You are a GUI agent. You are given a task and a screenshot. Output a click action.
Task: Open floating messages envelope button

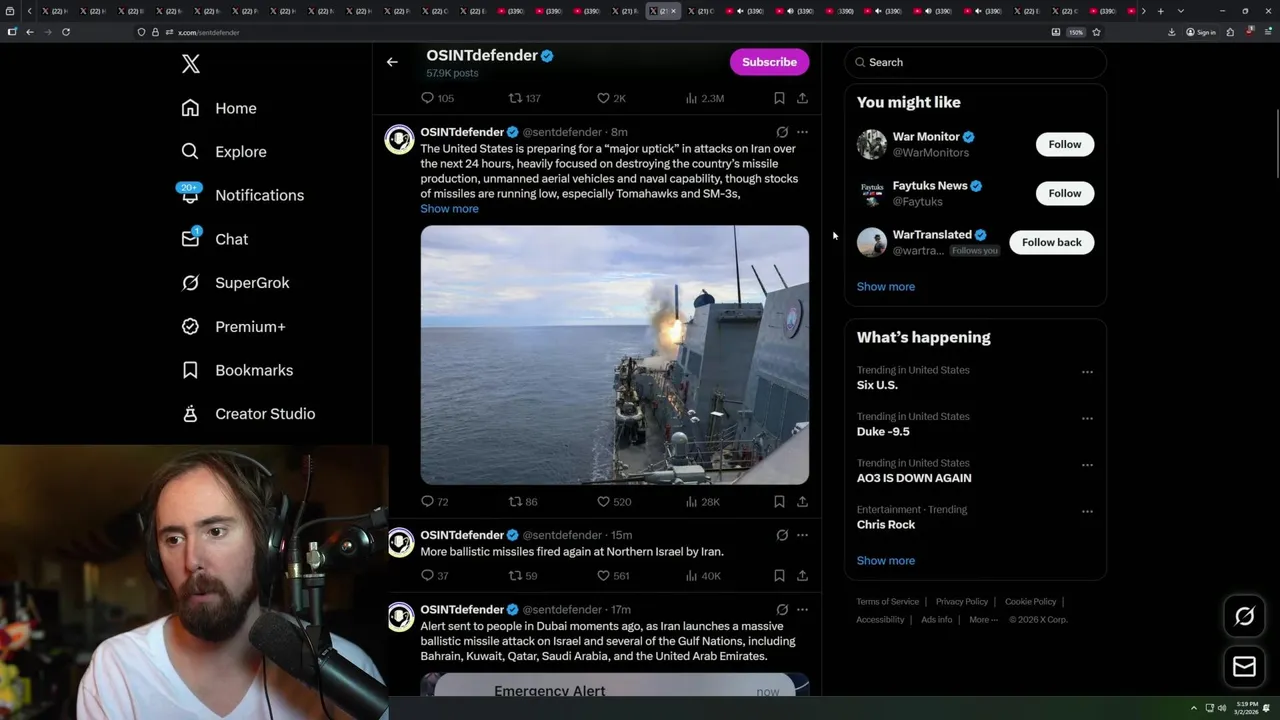tap(1244, 667)
